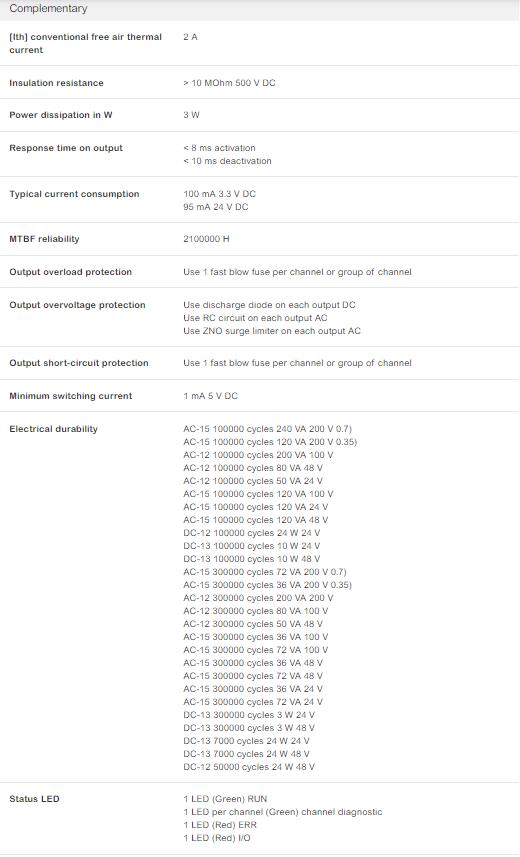Click the Output overload protection label
Image resolution: width=520 pixels, height=857 pixels.
pyautogui.click(x=71, y=272)
